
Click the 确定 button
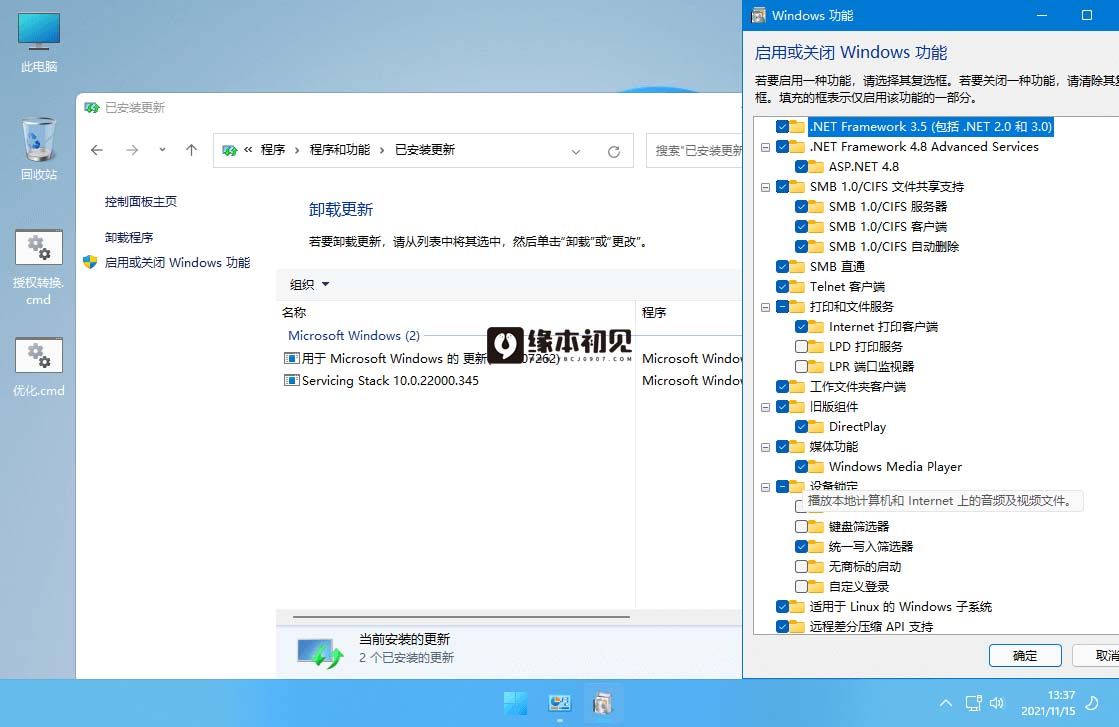tap(1025, 656)
